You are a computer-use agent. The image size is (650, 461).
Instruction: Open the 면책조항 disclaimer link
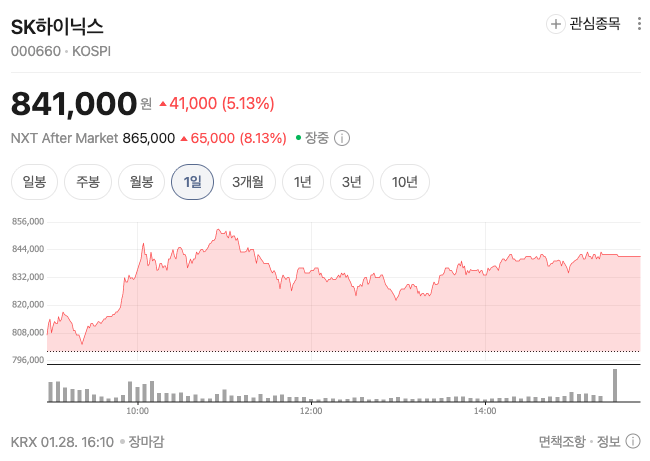(x=562, y=441)
